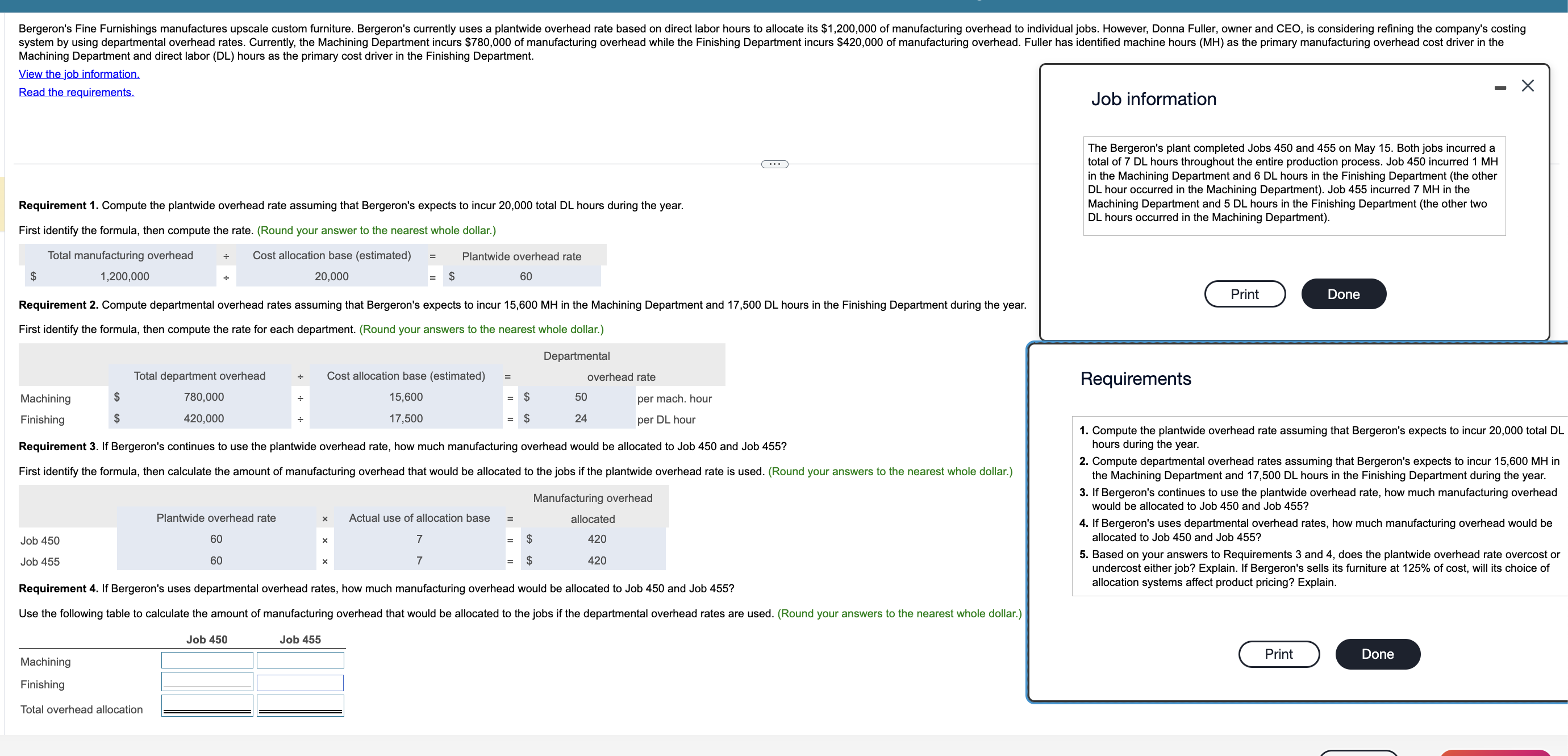Image resolution: width=1568 pixels, height=756 pixels.
Task: Click Done in Job information dialog
Action: click(1344, 294)
